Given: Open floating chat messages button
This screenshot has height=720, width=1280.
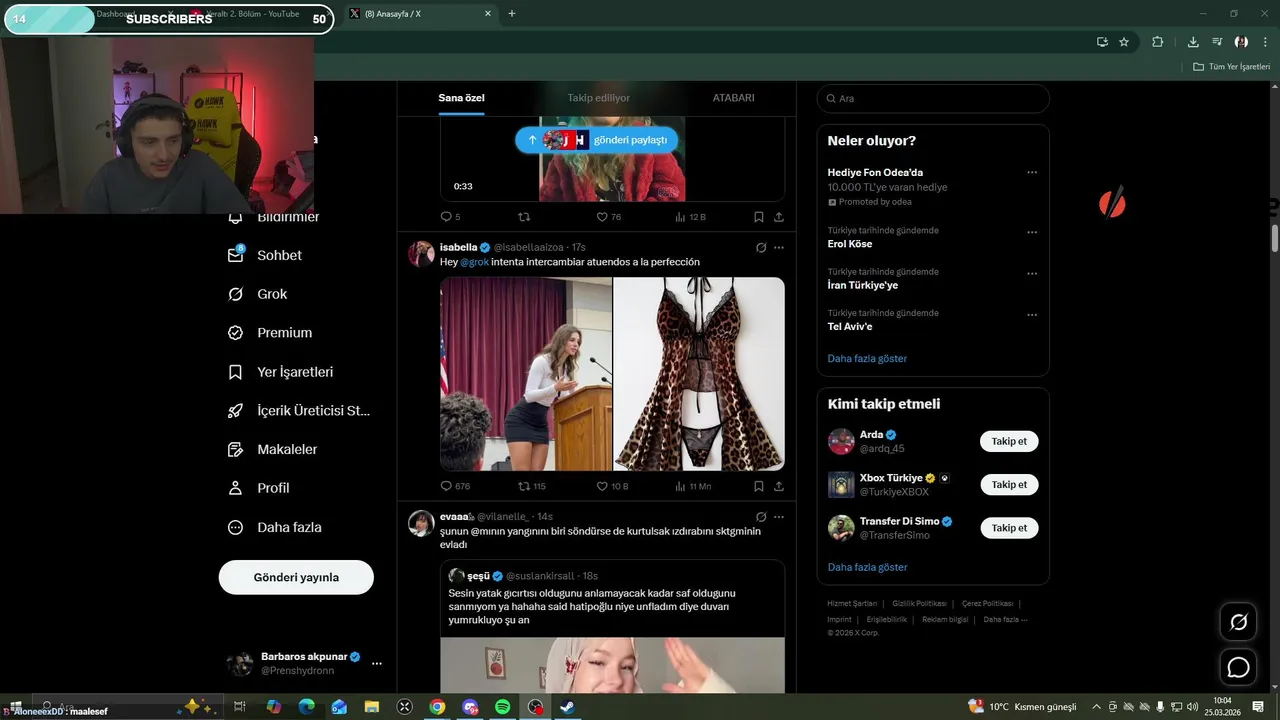Looking at the screenshot, I should (x=1238, y=667).
